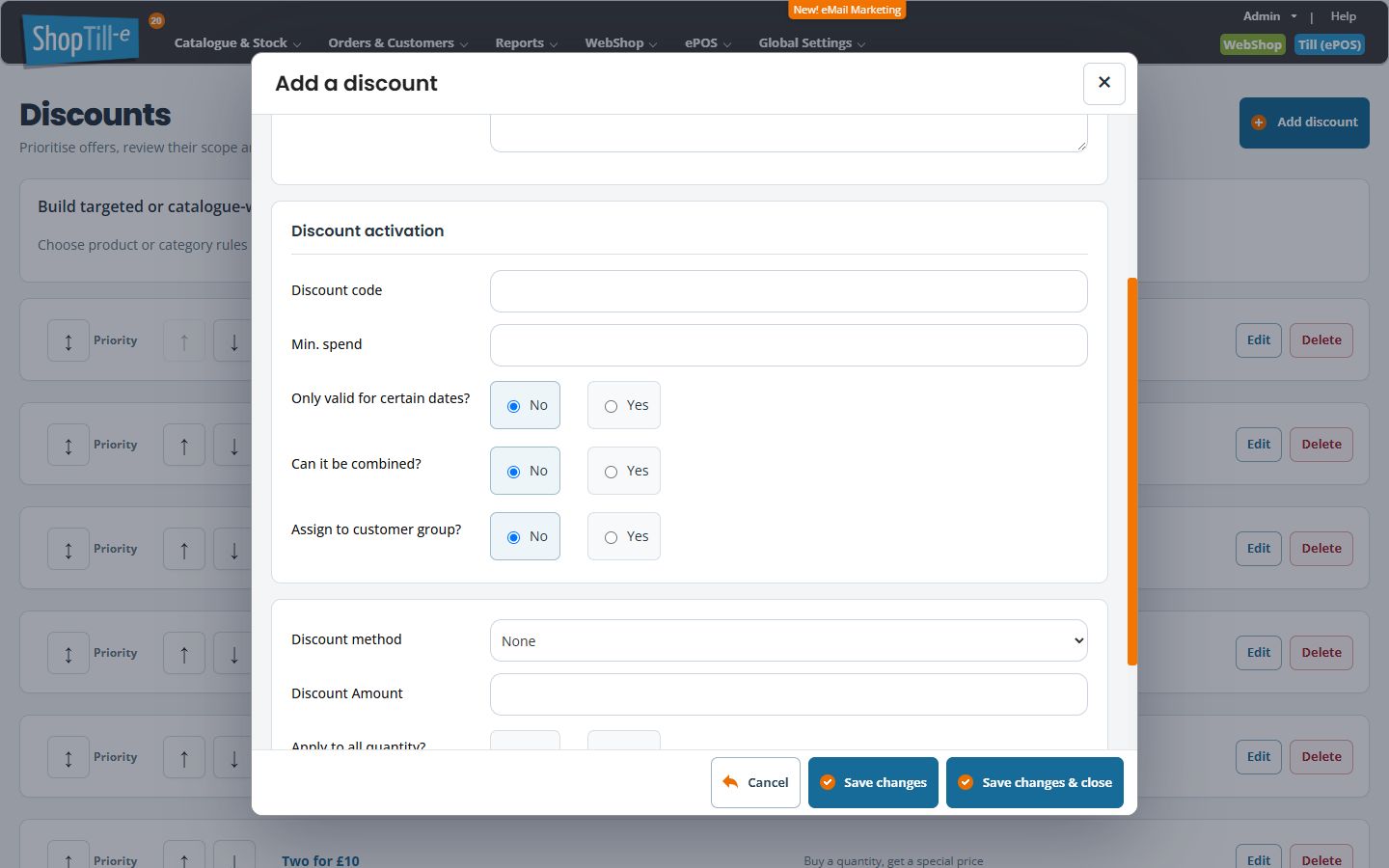Image resolution: width=1389 pixels, height=868 pixels.
Task: Click the Save changes button
Action: (x=873, y=782)
